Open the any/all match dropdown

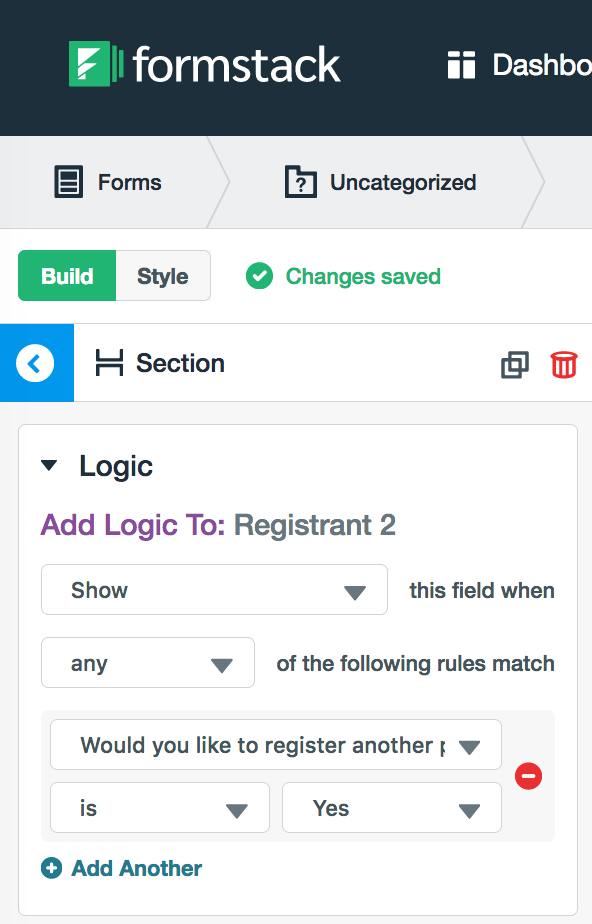click(148, 663)
